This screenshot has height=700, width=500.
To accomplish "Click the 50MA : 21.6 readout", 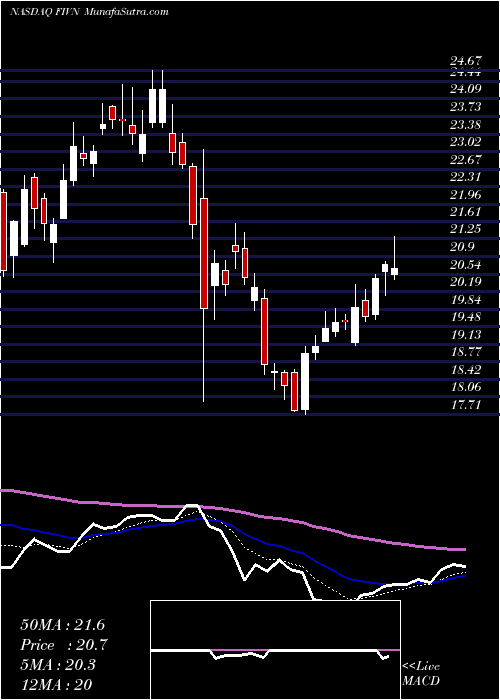I will click(62, 625).
